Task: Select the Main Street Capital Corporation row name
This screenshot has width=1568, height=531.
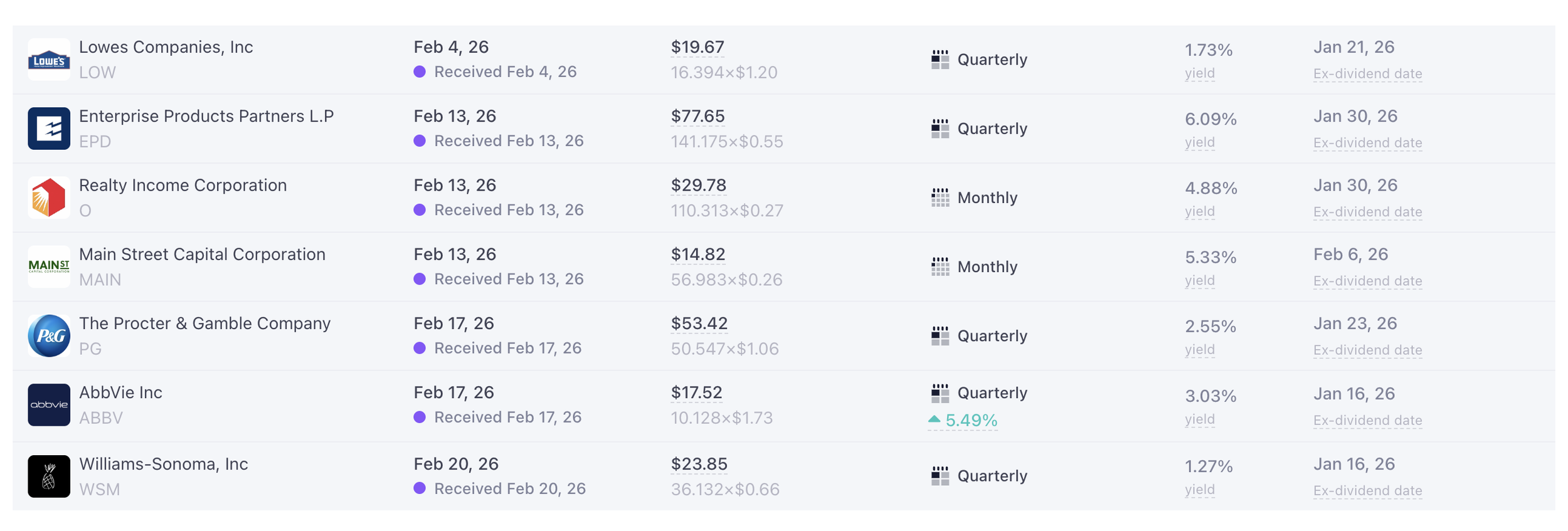Action: pyautogui.click(x=202, y=255)
